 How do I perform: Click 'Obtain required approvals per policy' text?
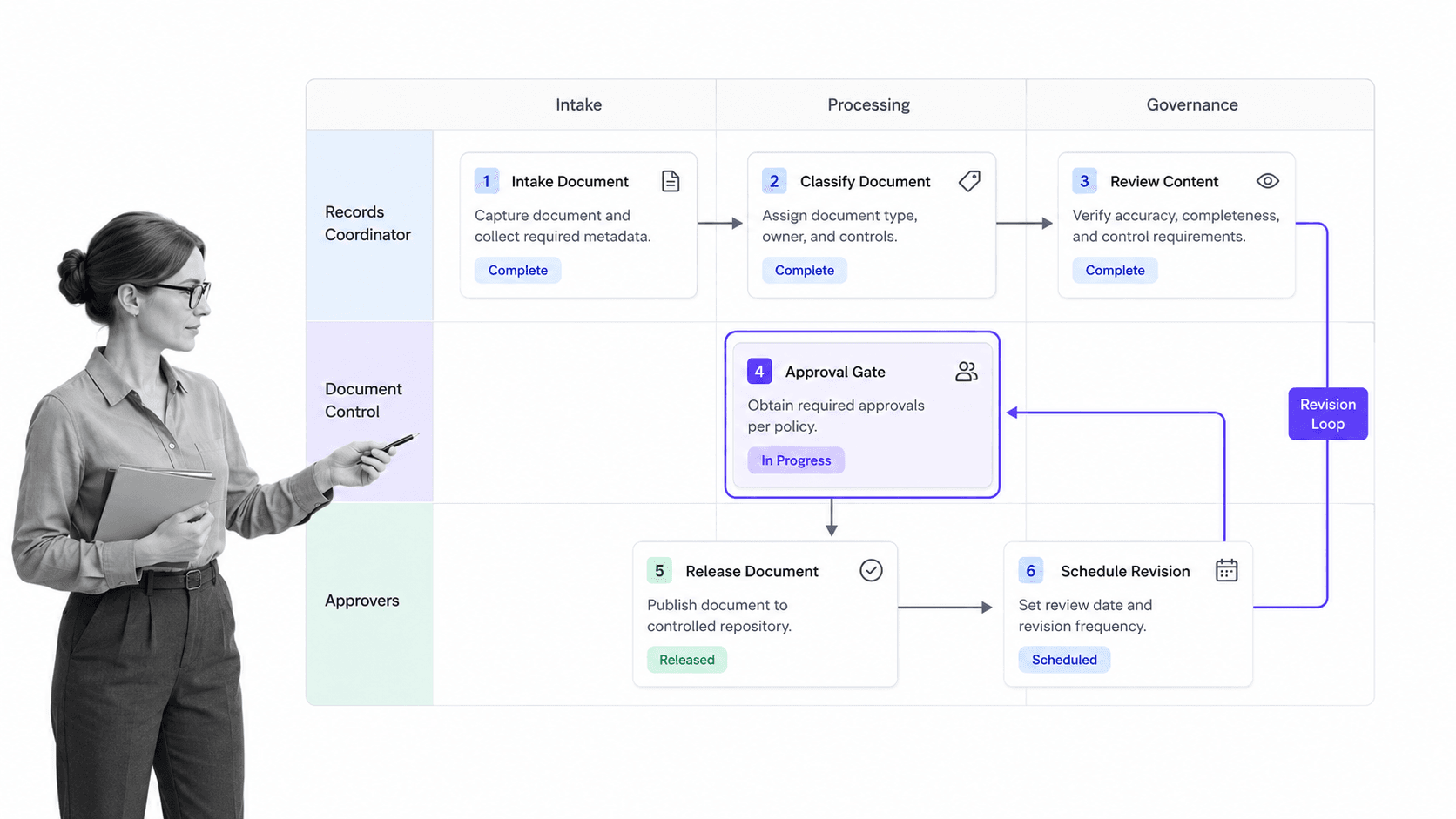click(836, 416)
